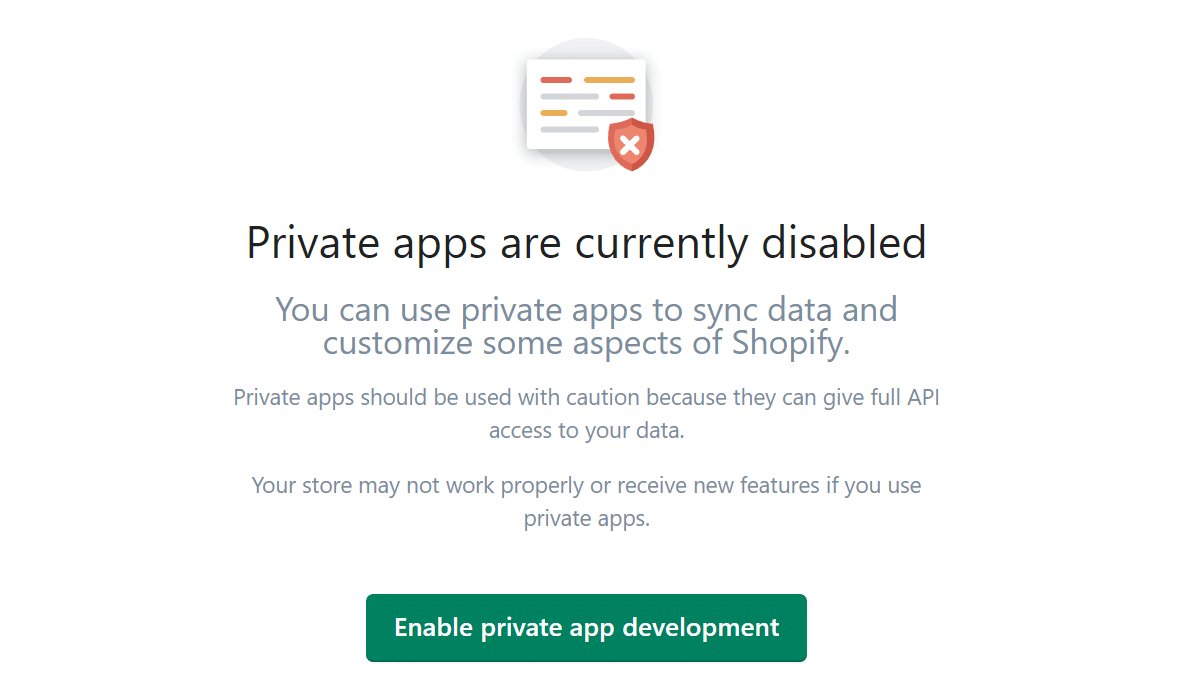The image size is (1178, 689).
Task: Click the heading Private apps are currently disabled
Action: (586, 242)
